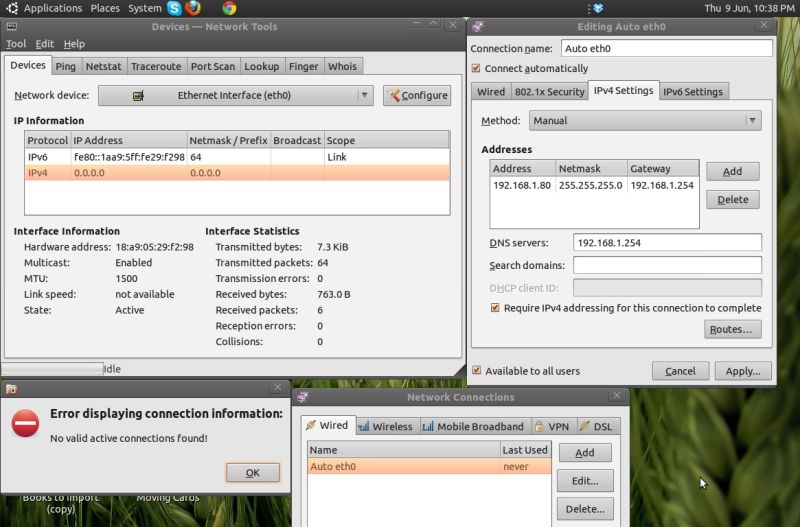Toggle Require IPv4 addressing checkbox
This screenshot has height=527, width=800.
click(x=495, y=308)
